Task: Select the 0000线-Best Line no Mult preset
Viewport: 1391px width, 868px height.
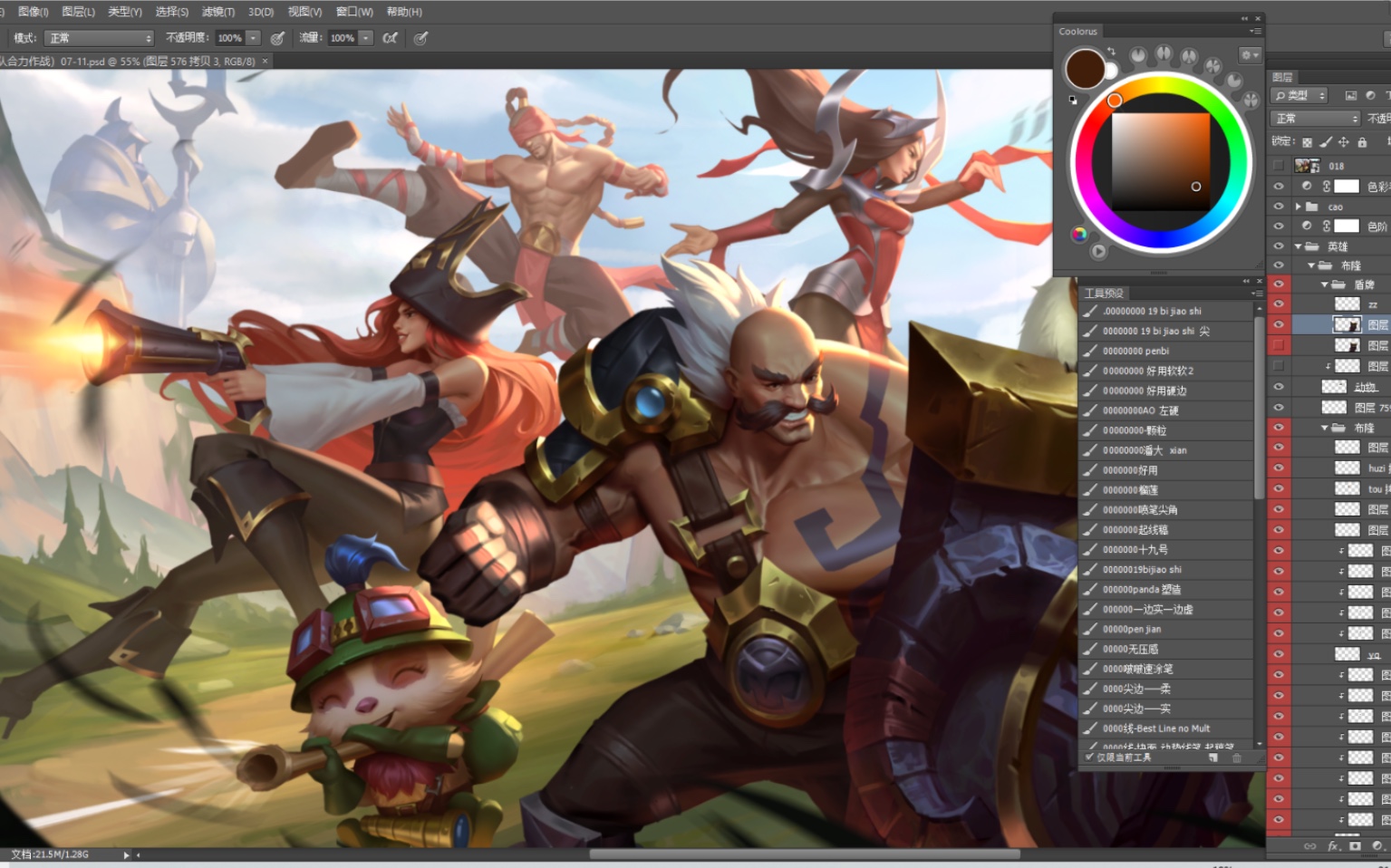Action: tap(1166, 728)
